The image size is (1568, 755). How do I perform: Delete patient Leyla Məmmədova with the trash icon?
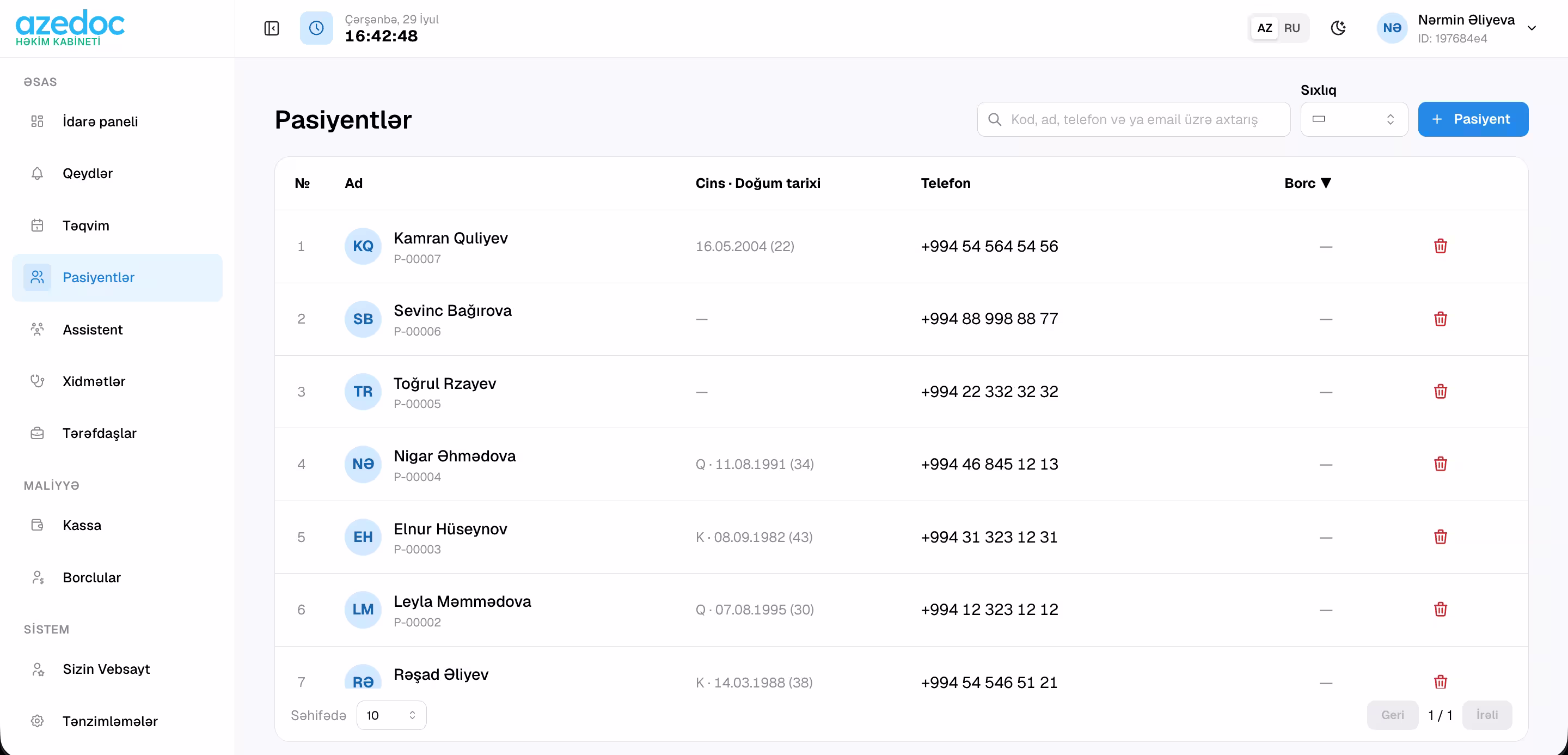[1440, 610]
